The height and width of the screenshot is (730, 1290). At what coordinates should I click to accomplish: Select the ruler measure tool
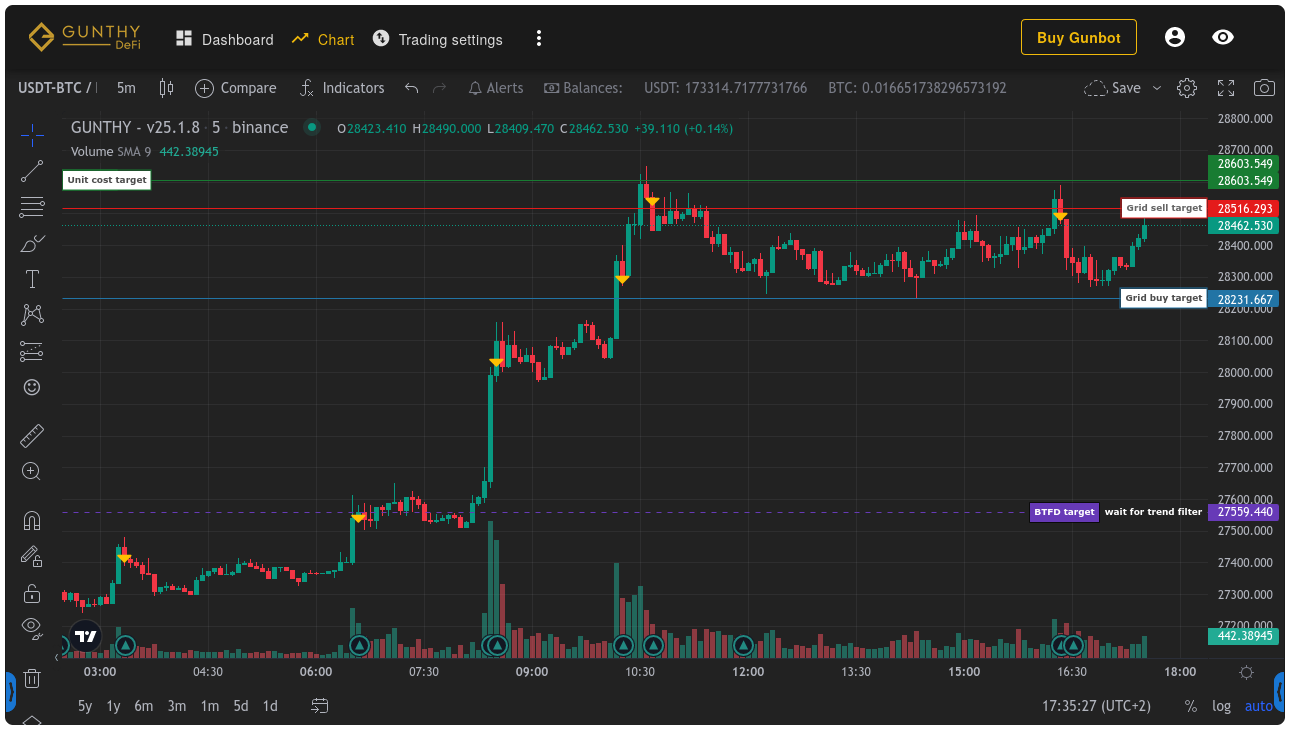click(32, 435)
